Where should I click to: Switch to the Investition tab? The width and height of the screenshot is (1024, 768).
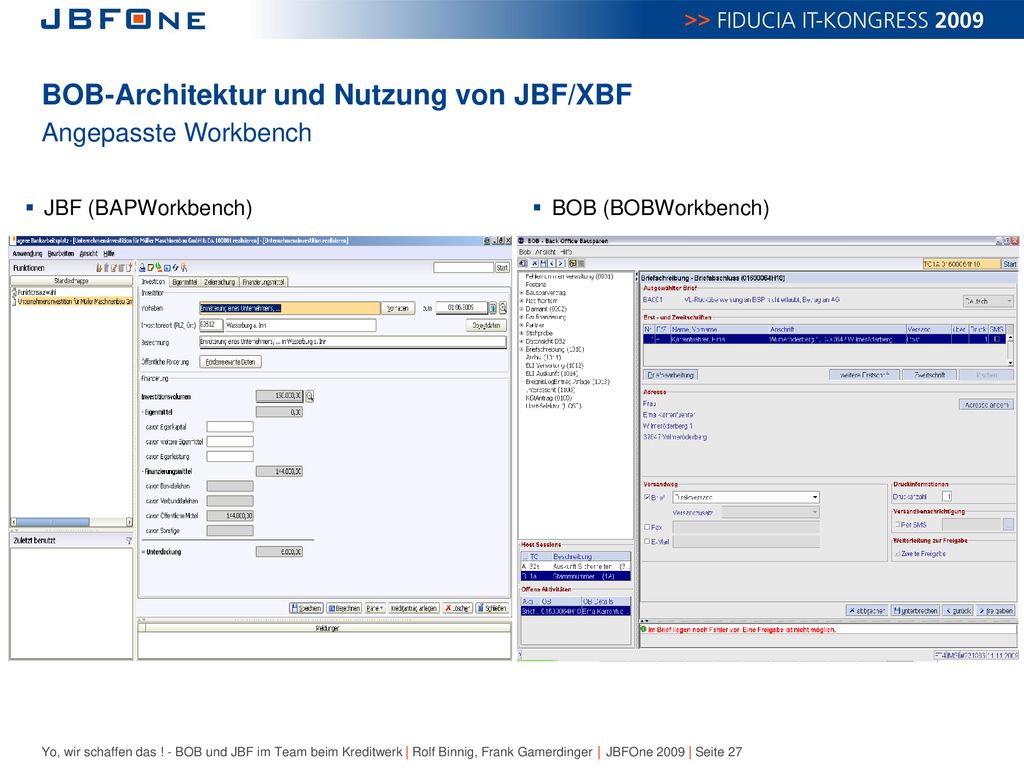pos(153,282)
